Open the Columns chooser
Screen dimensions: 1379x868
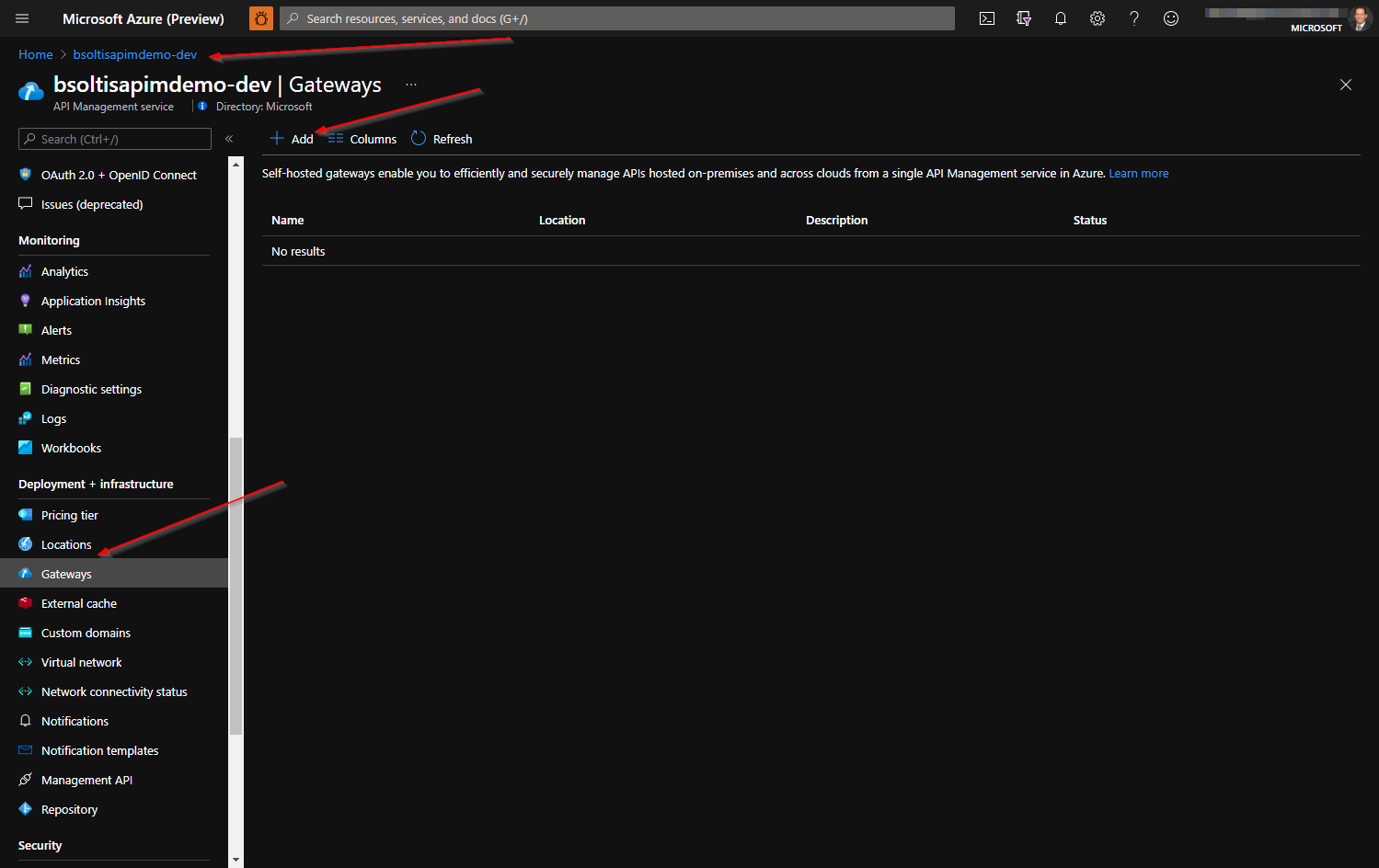tap(363, 139)
